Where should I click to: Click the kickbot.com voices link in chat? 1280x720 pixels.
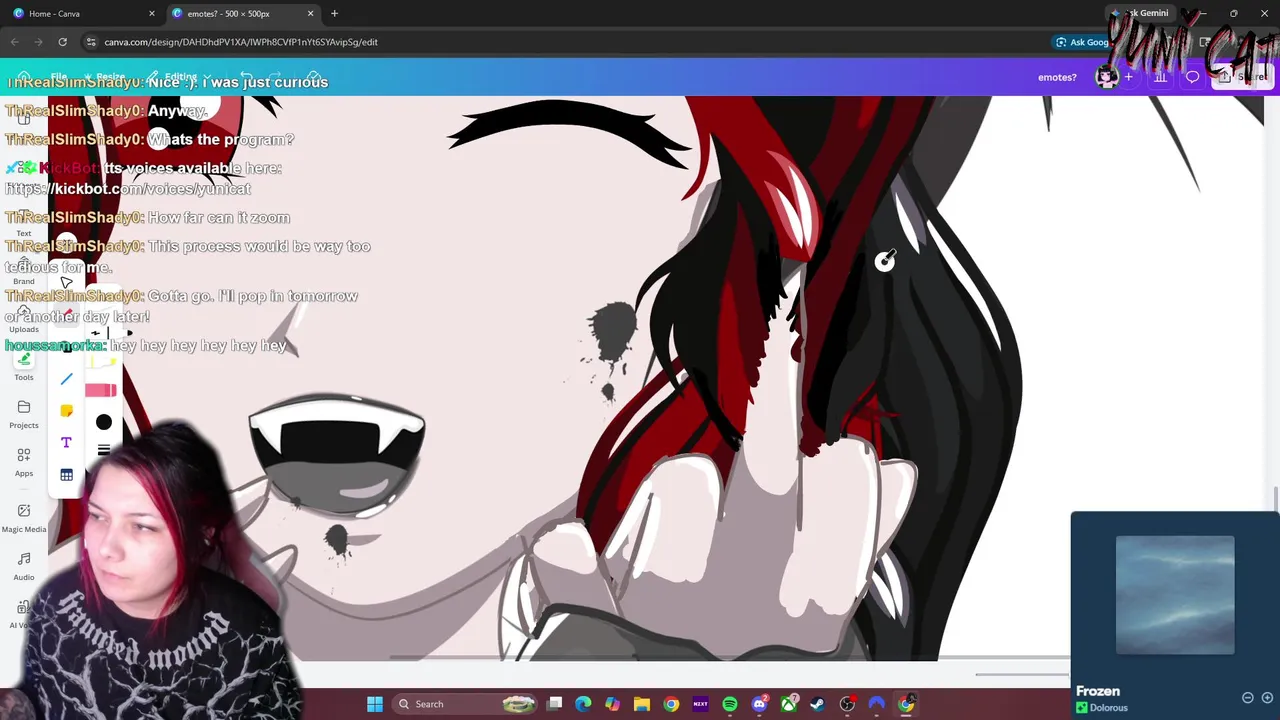(128, 189)
